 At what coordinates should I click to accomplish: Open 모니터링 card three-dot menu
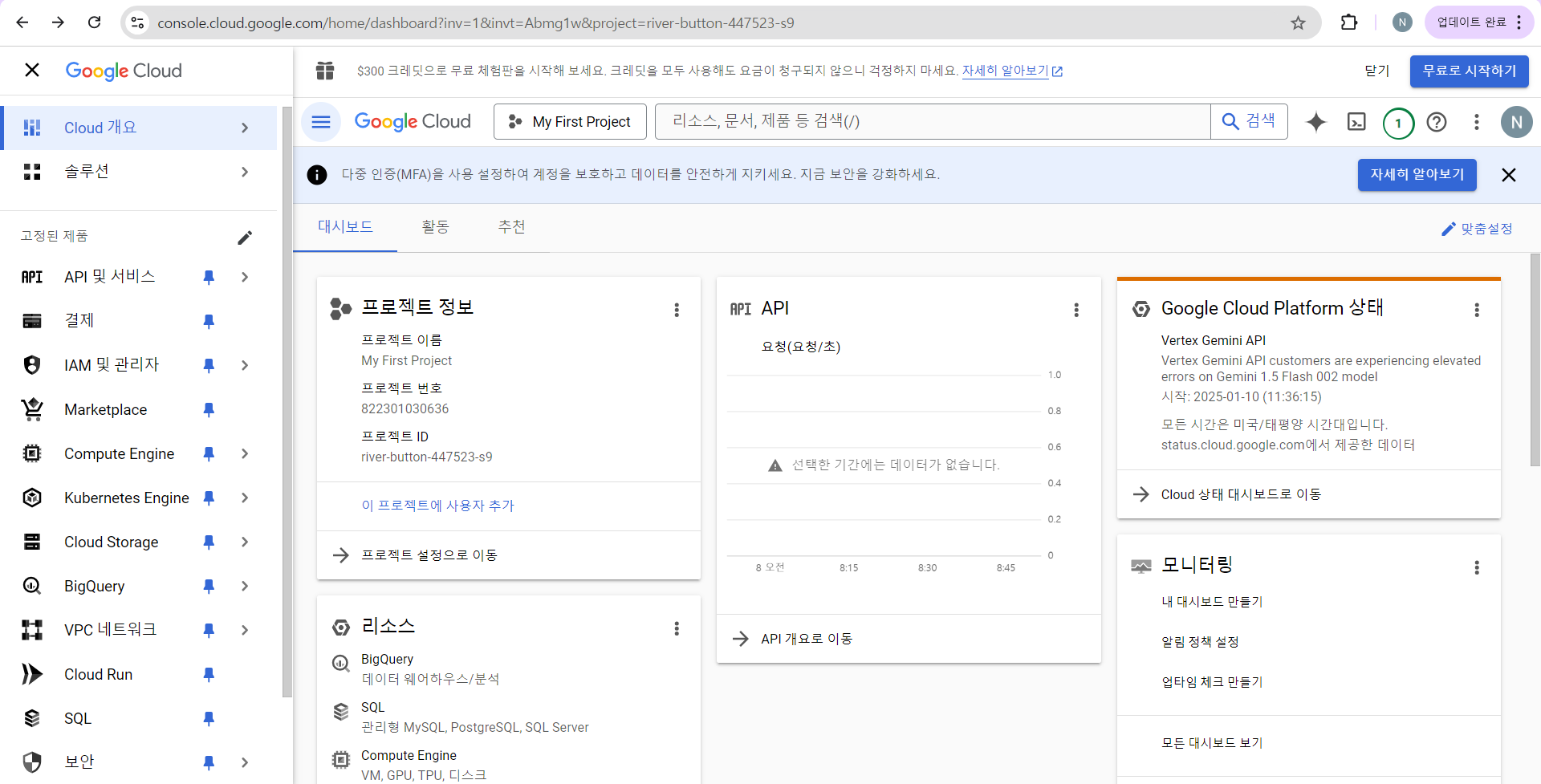click(1476, 567)
